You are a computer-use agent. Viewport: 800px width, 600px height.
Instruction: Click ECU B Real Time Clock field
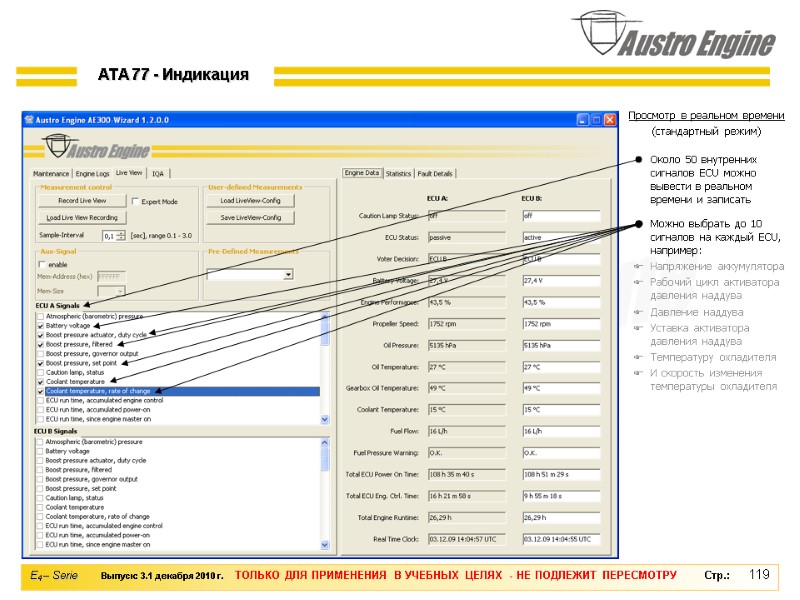click(561, 539)
